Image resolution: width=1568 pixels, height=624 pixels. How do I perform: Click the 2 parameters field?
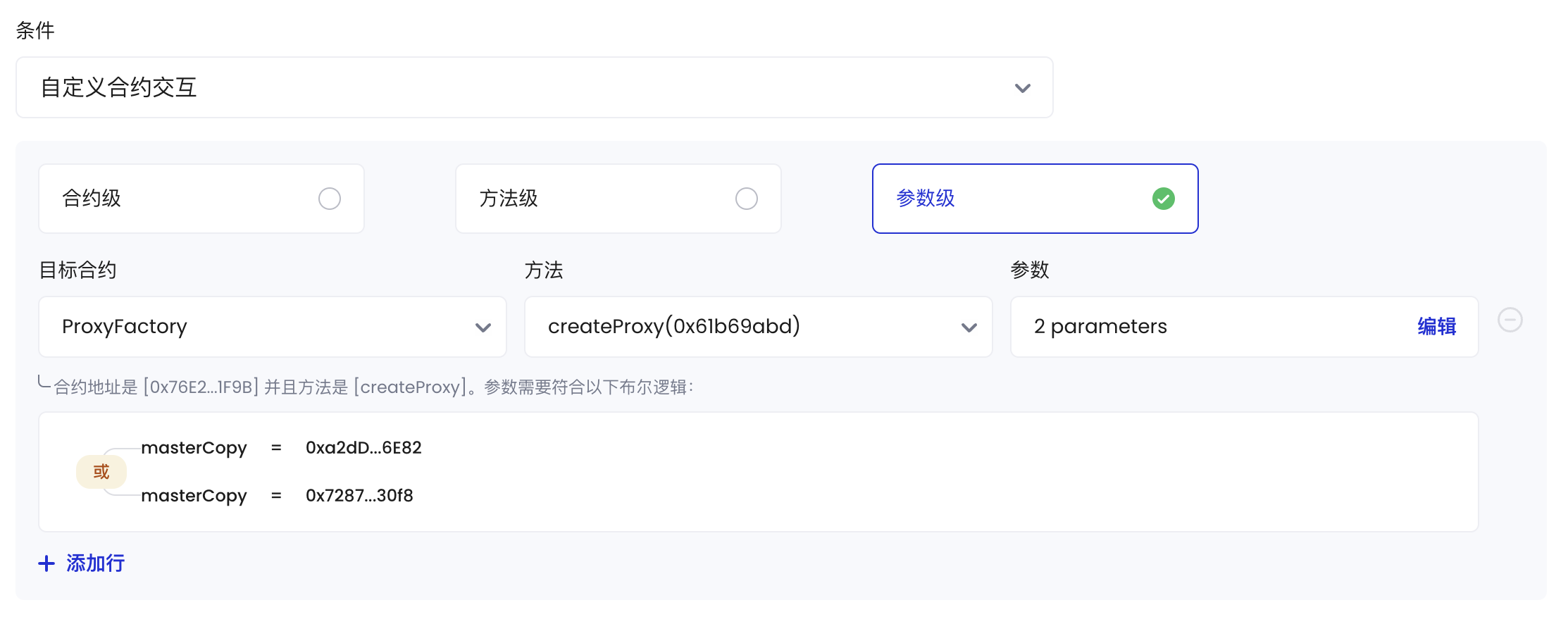(1244, 327)
